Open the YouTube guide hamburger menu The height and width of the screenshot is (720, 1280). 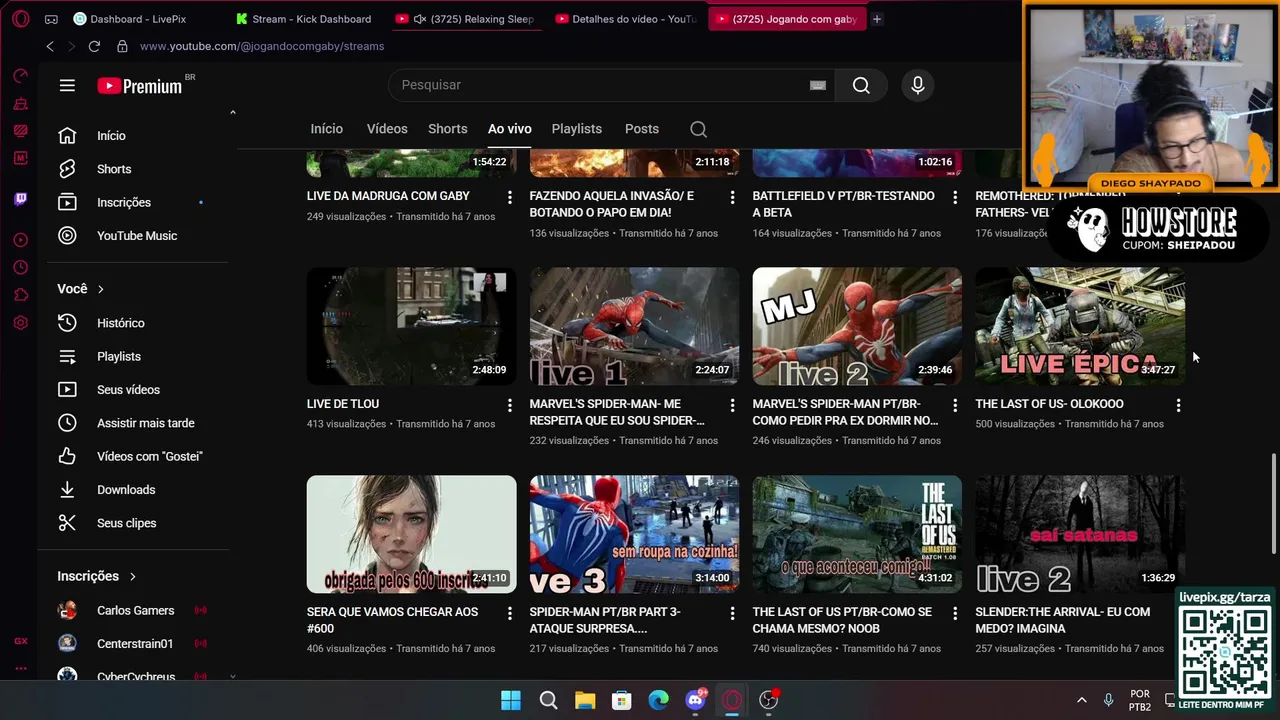(x=67, y=86)
